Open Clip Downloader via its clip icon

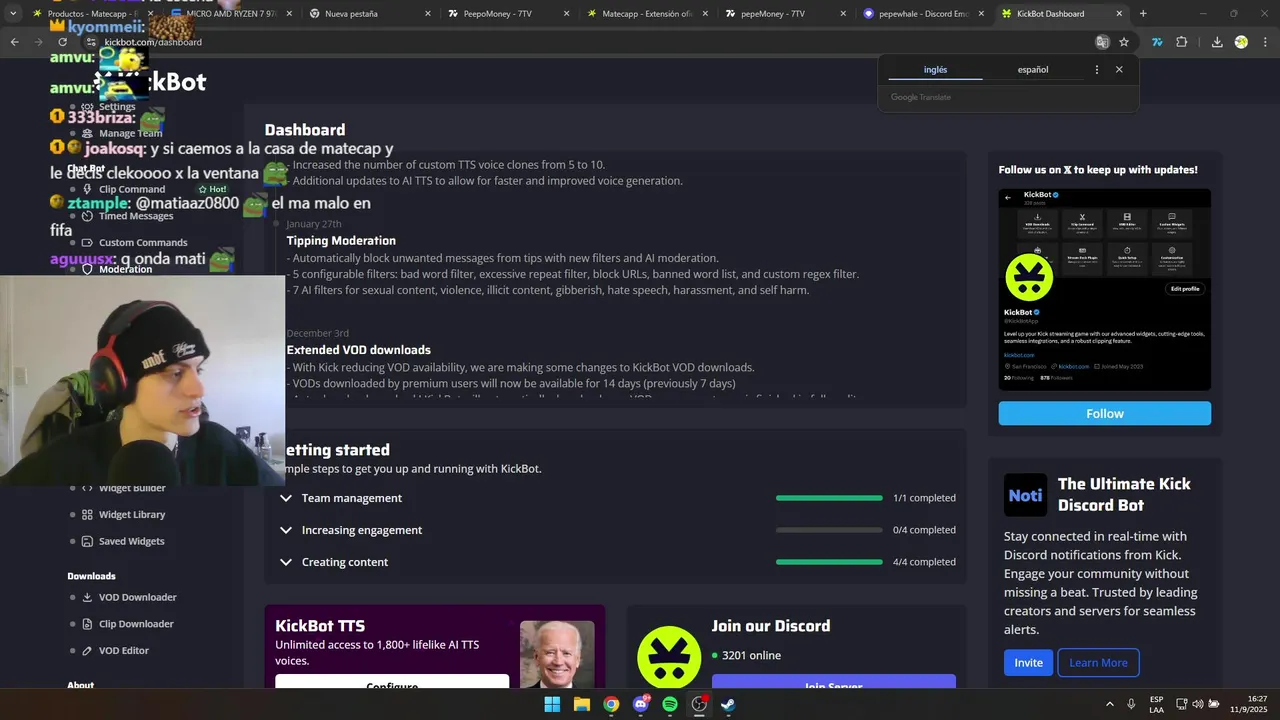point(87,624)
